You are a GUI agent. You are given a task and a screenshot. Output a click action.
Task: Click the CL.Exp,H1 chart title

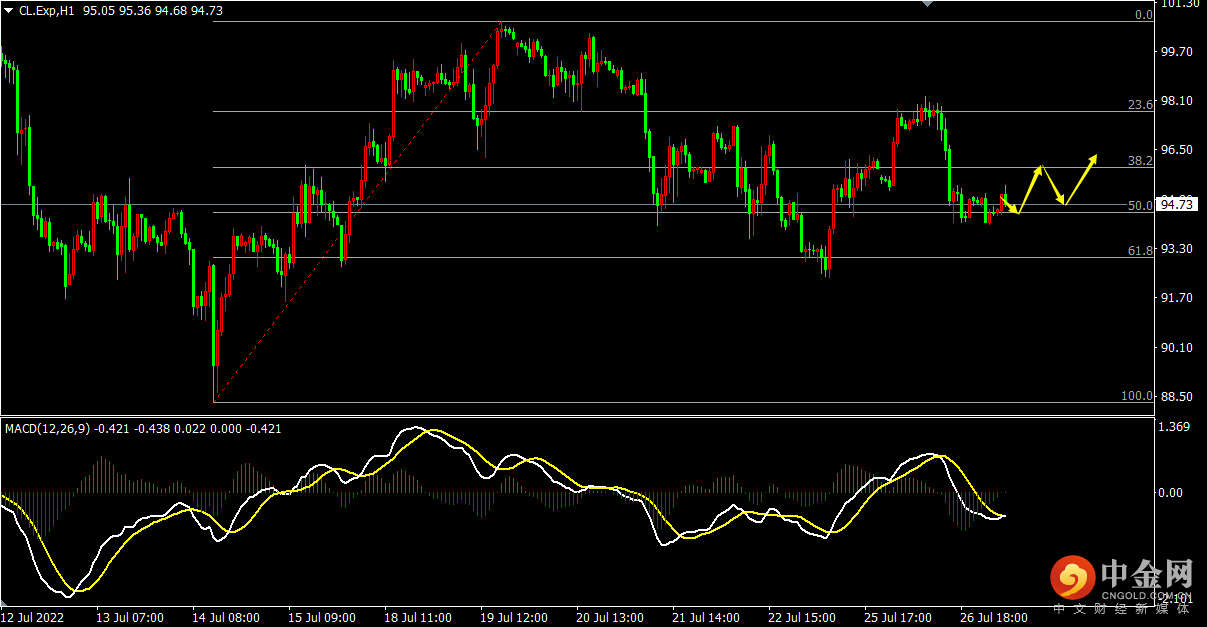pyautogui.click(x=46, y=10)
